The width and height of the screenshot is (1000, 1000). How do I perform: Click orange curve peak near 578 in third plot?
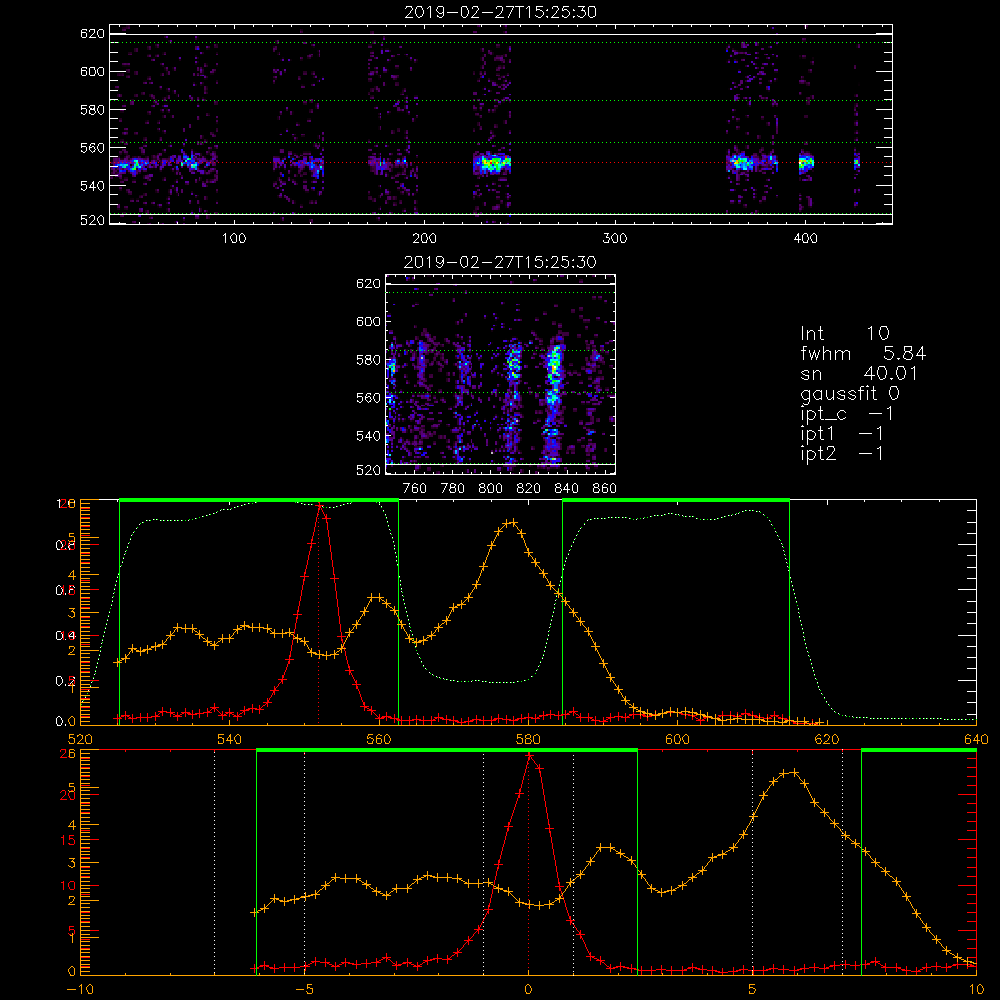point(510,523)
